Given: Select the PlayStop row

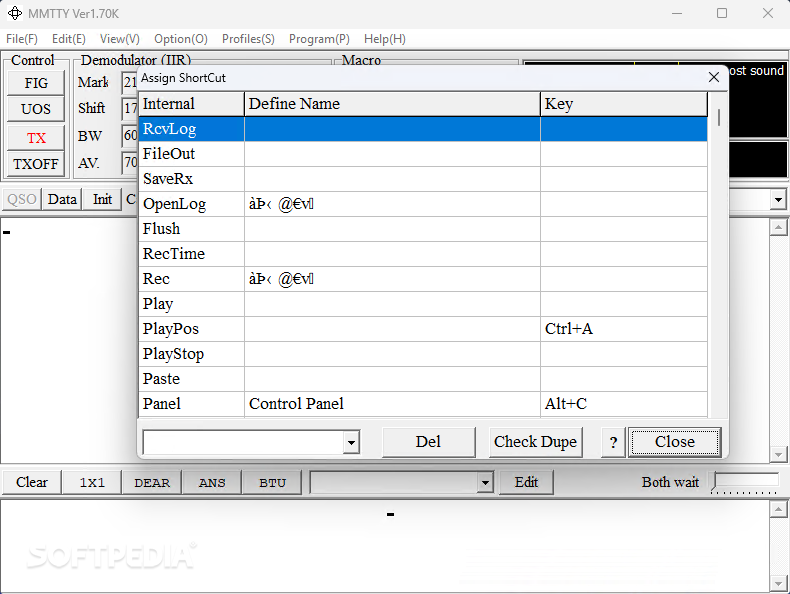Looking at the screenshot, I should pyautogui.click(x=423, y=354).
